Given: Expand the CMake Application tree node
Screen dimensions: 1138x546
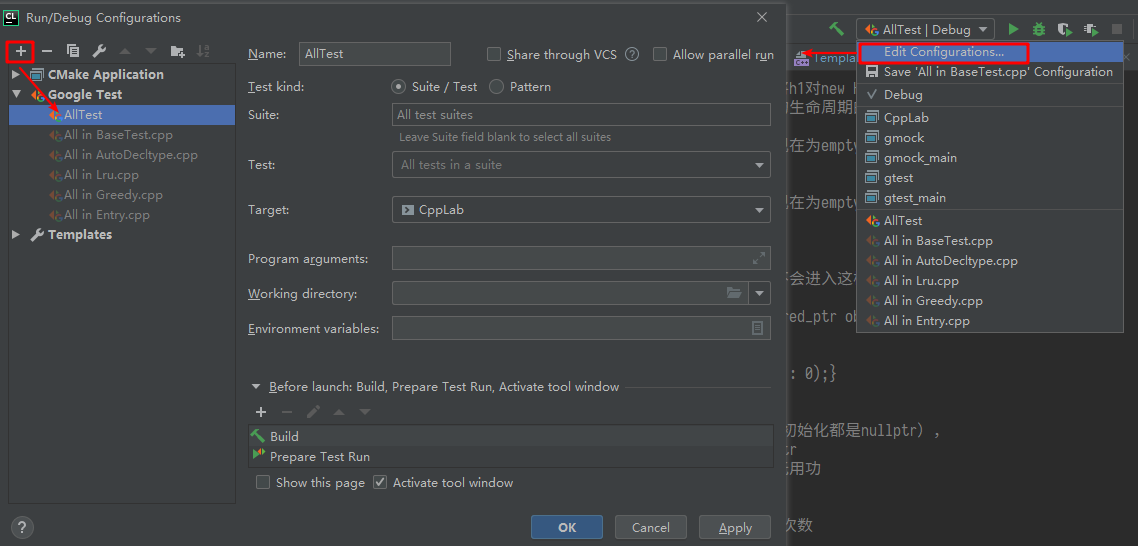Looking at the screenshot, I should [16, 75].
